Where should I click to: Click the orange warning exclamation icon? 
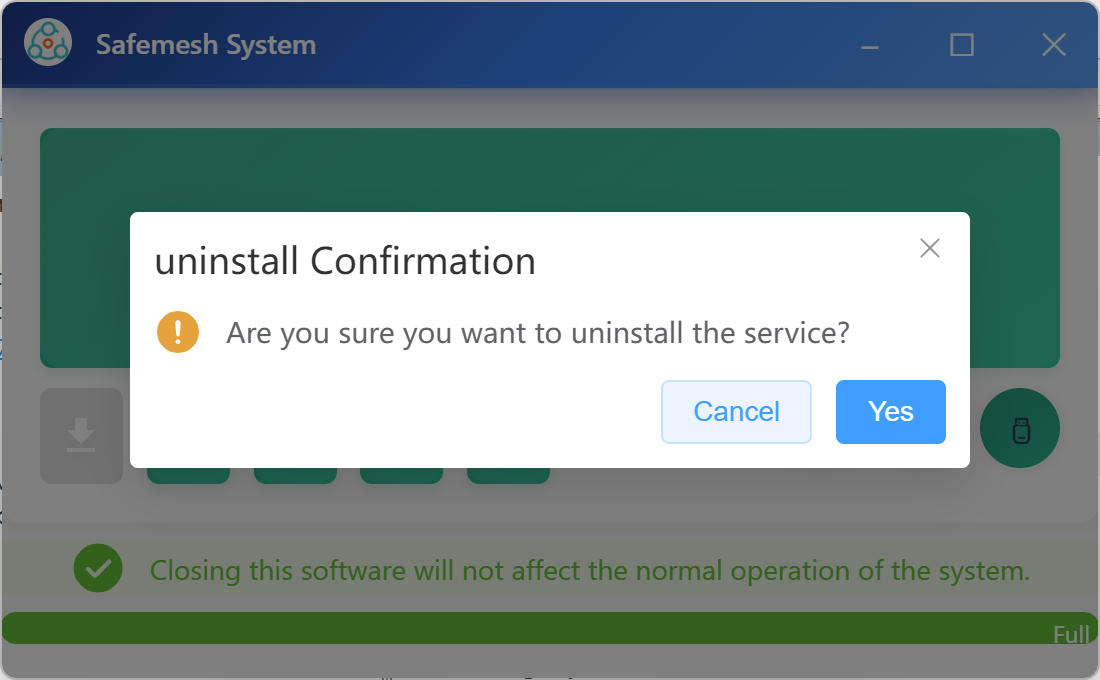click(x=178, y=332)
